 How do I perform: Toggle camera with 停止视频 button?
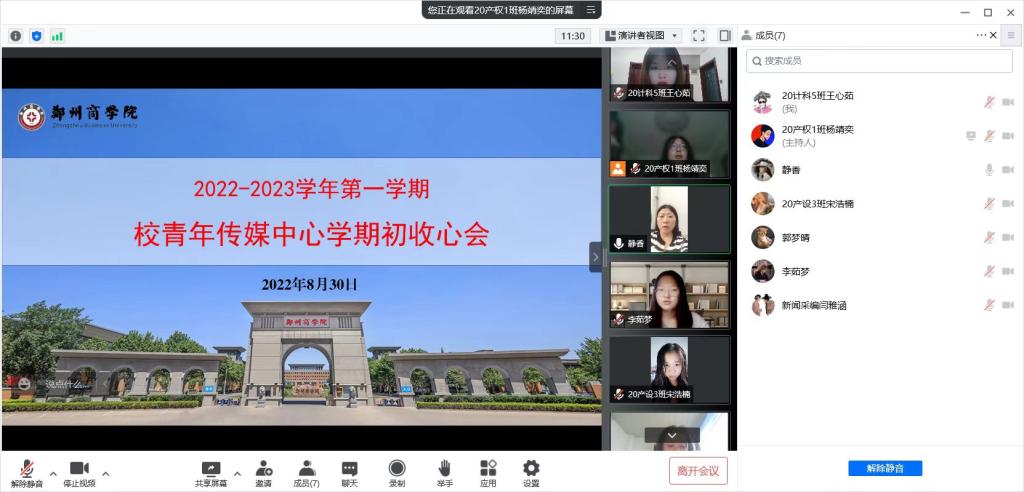(x=79, y=469)
